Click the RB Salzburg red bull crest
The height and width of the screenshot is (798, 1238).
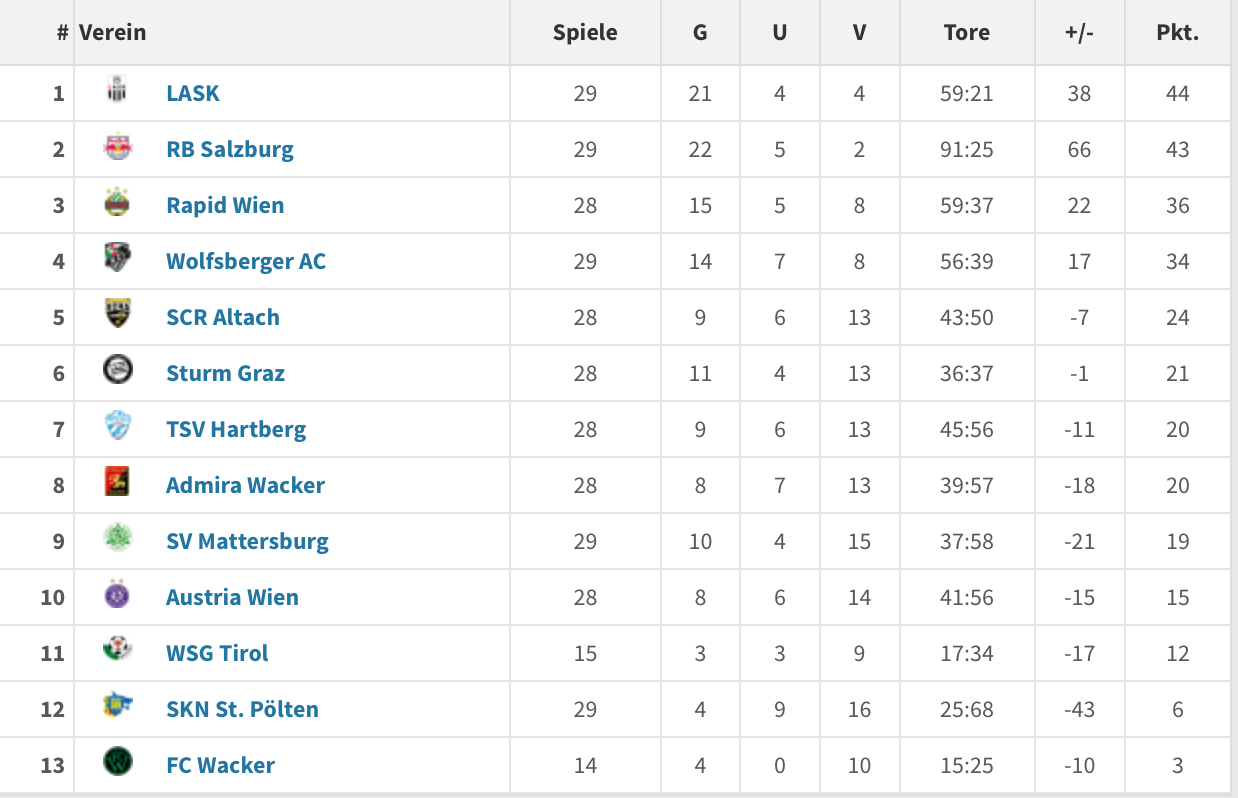[117, 147]
